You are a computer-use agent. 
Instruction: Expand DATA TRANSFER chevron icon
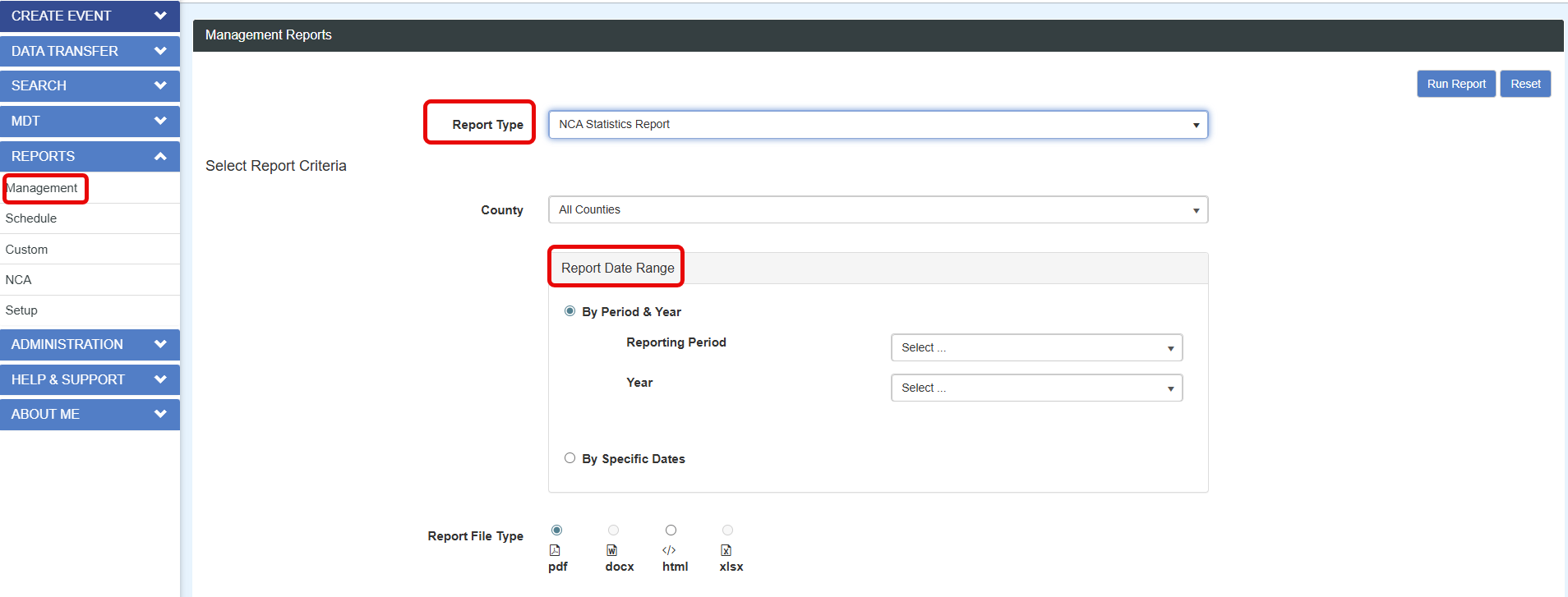tap(160, 51)
